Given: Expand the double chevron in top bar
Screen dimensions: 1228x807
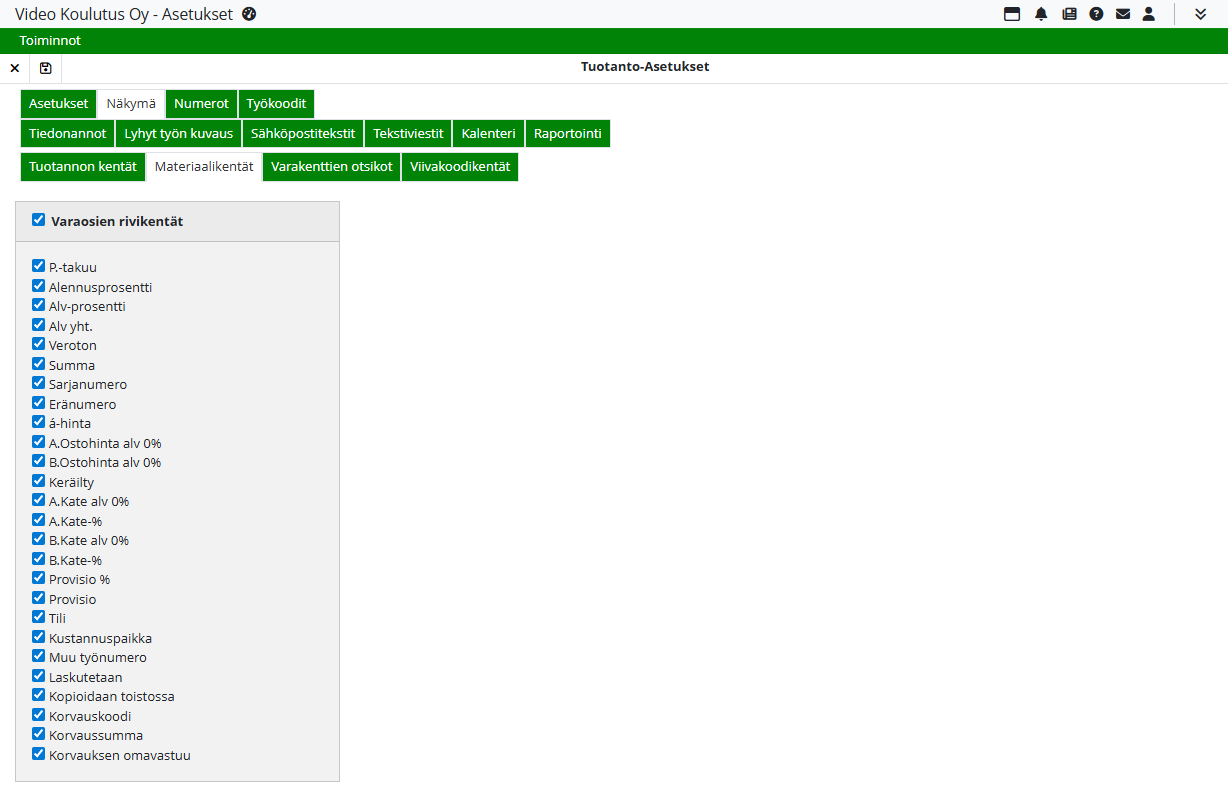Looking at the screenshot, I should [x=1201, y=14].
